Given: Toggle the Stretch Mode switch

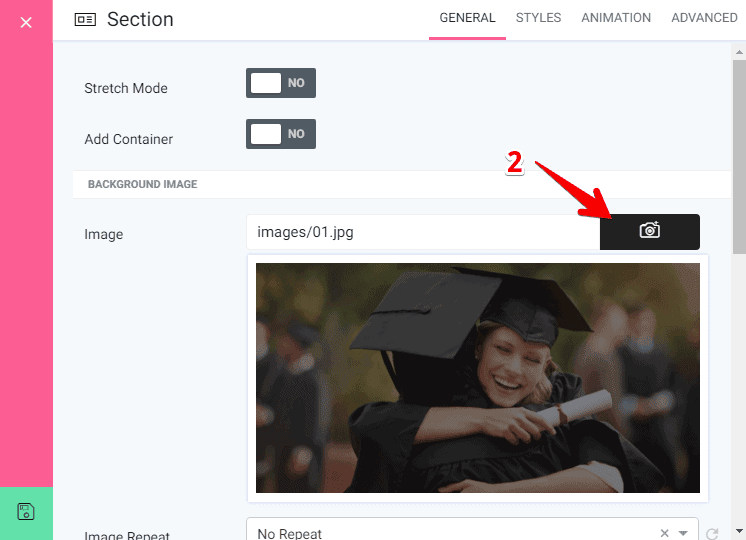Looking at the screenshot, I should pyautogui.click(x=281, y=83).
